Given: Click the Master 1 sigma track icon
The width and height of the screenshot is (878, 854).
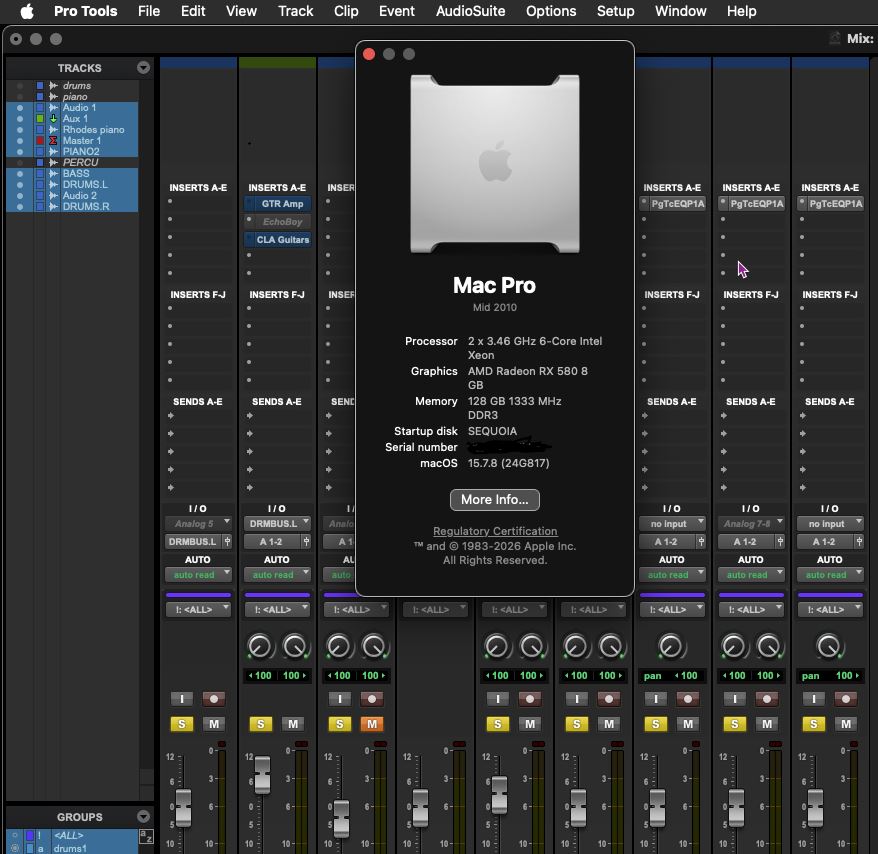Looking at the screenshot, I should coord(53,141).
